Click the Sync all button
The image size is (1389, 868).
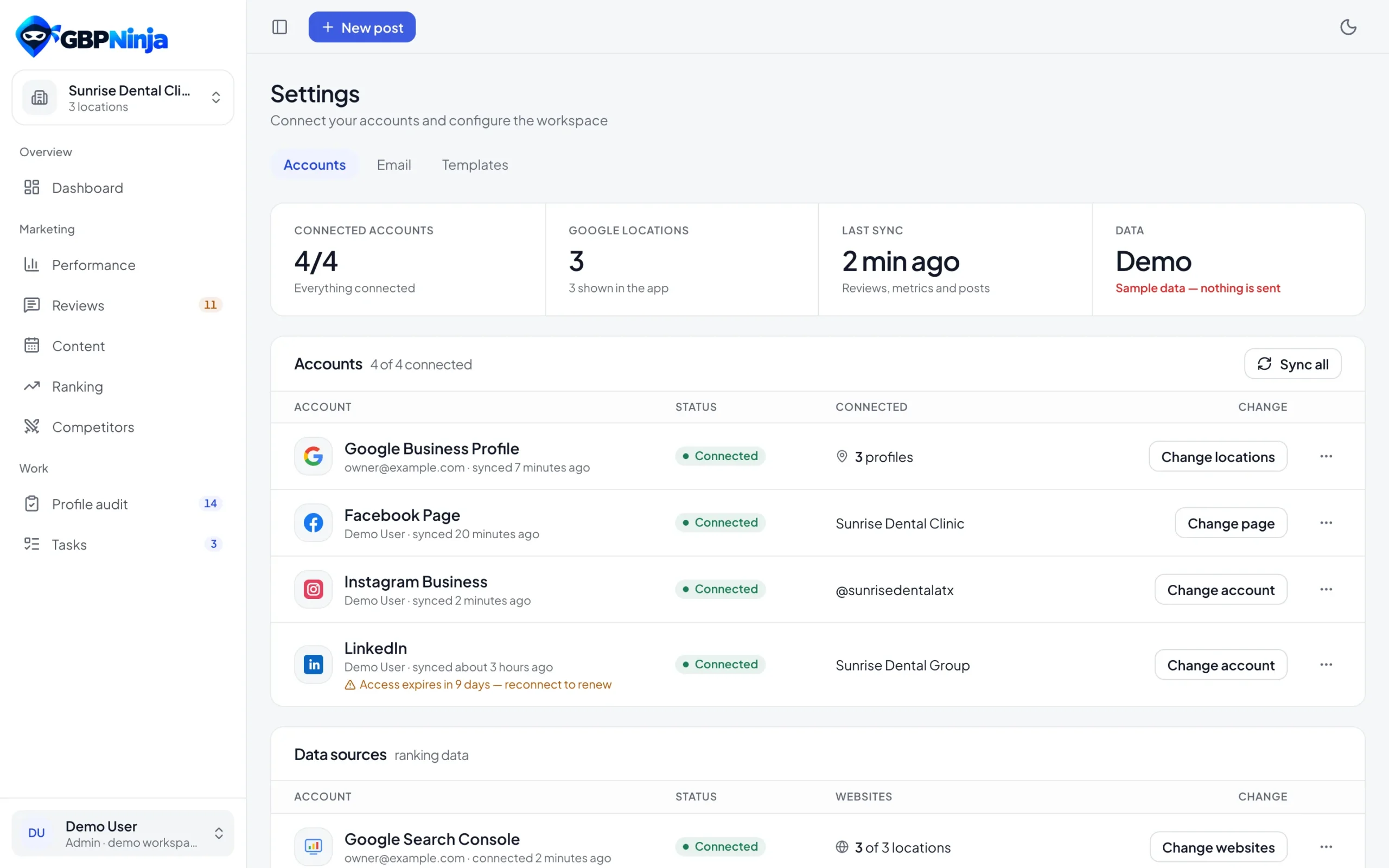coord(1292,364)
